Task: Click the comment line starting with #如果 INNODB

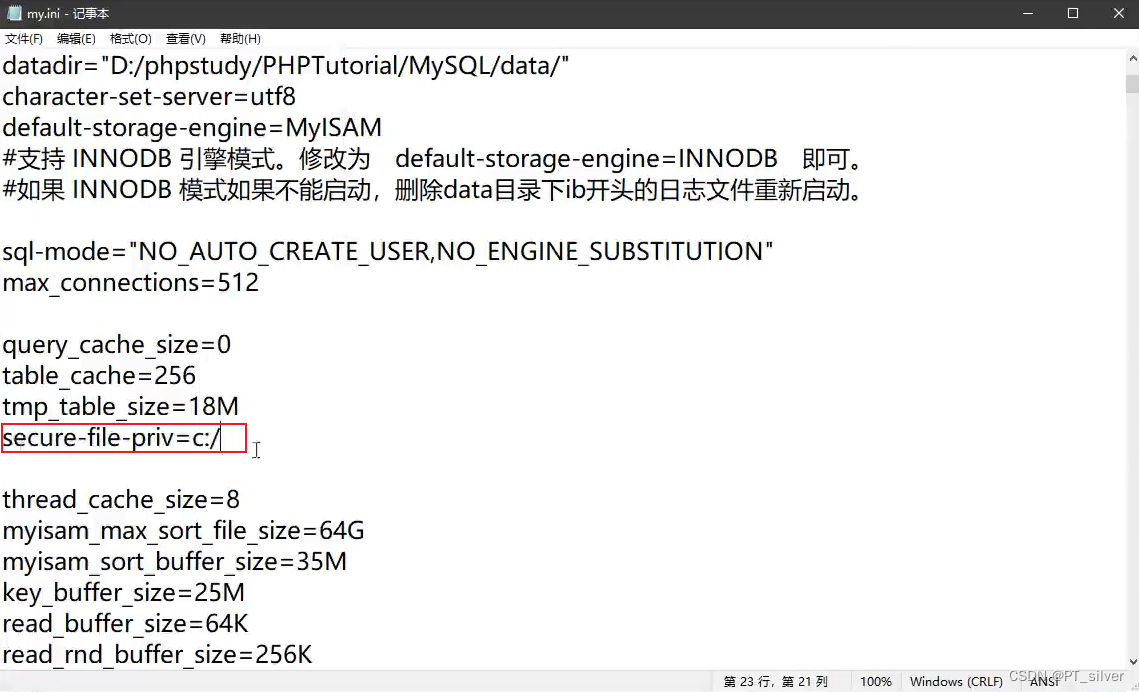Action: tap(432, 190)
